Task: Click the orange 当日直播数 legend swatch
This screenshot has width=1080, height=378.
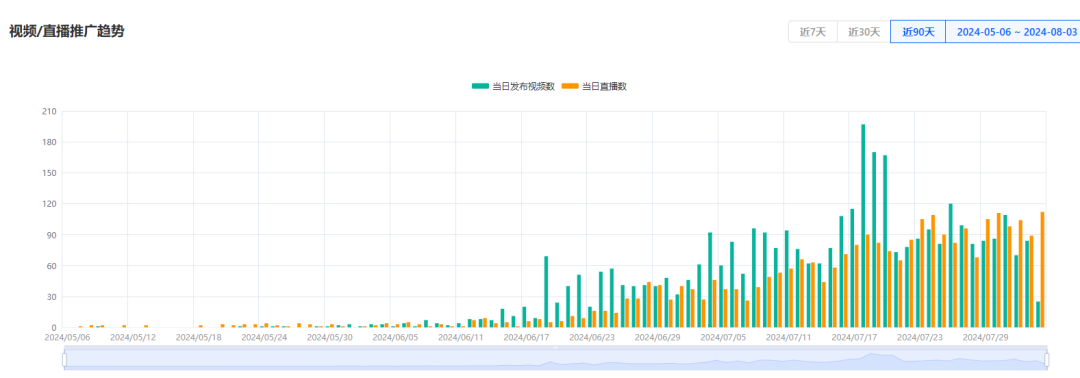Action: [x=570, y=86]
